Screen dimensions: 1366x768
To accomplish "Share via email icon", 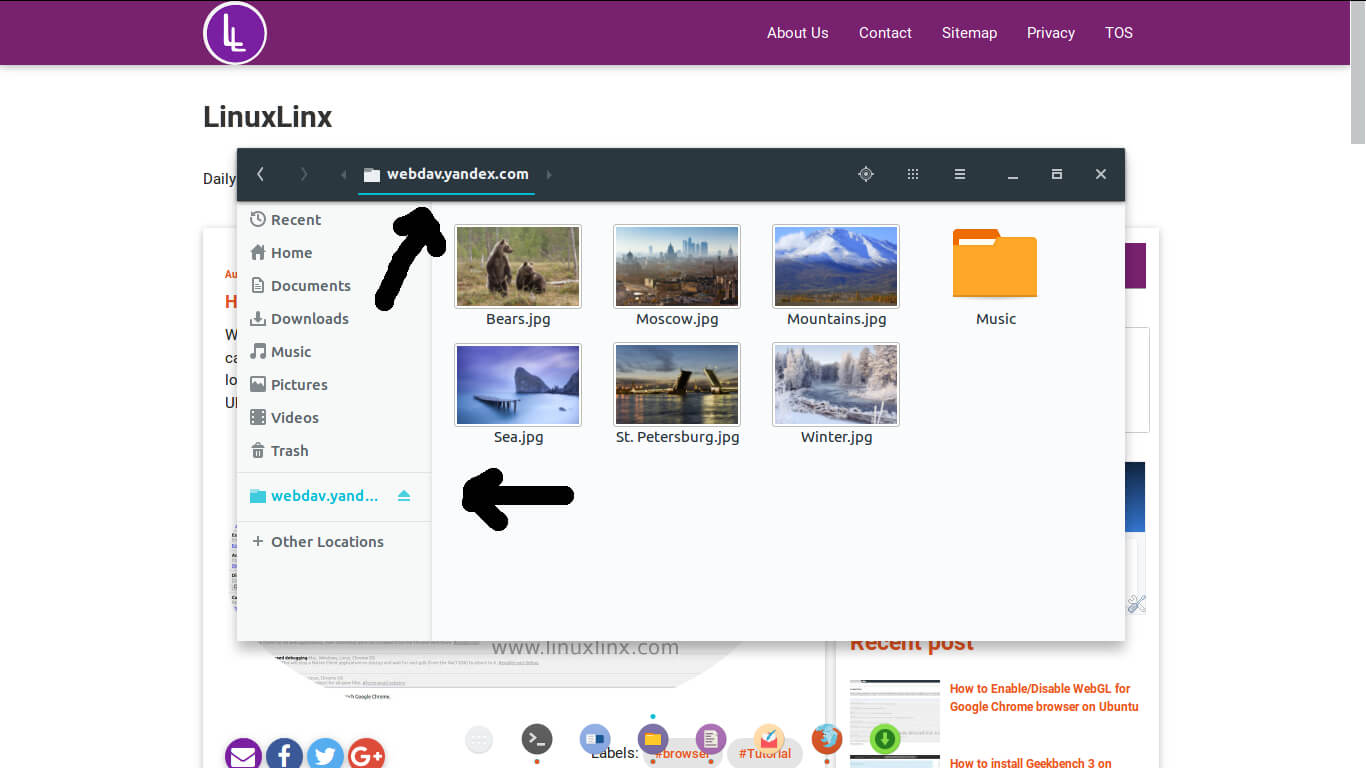I will pyautogui.click(x=243, y=755).
